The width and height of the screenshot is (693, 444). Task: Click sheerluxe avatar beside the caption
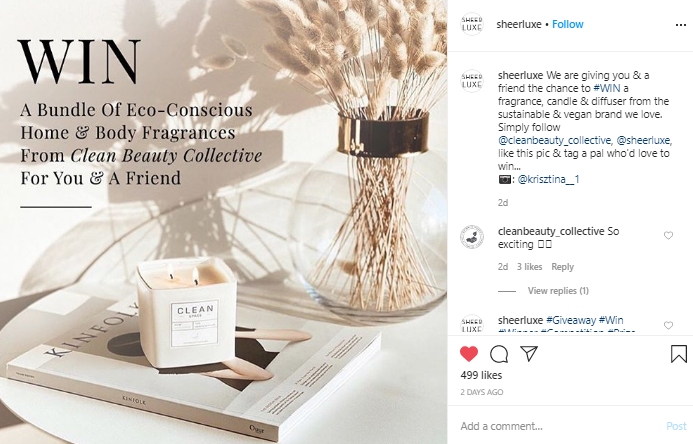pyautogui.click(x=472, y=80)
